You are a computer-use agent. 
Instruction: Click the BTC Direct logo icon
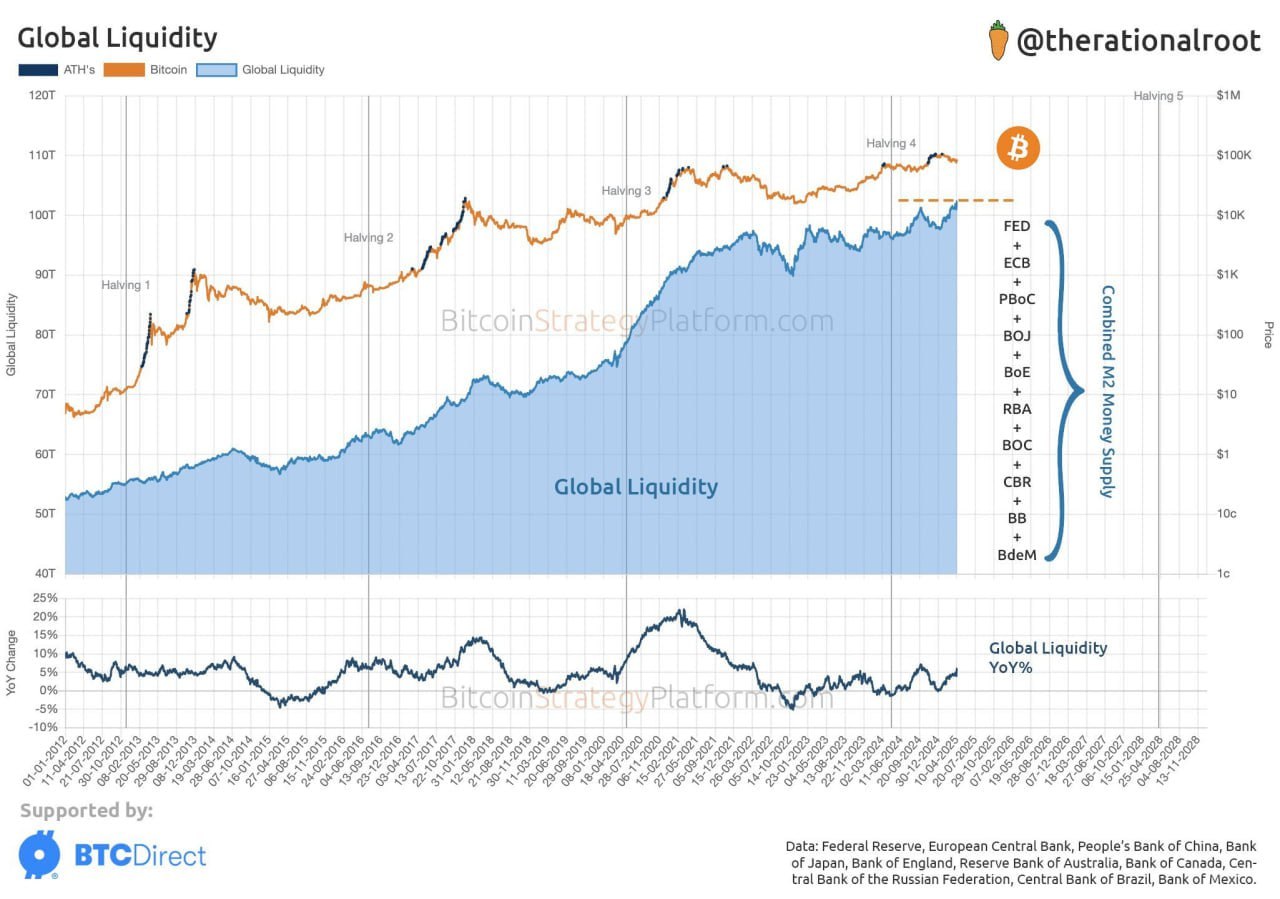(x=38, y=855)
